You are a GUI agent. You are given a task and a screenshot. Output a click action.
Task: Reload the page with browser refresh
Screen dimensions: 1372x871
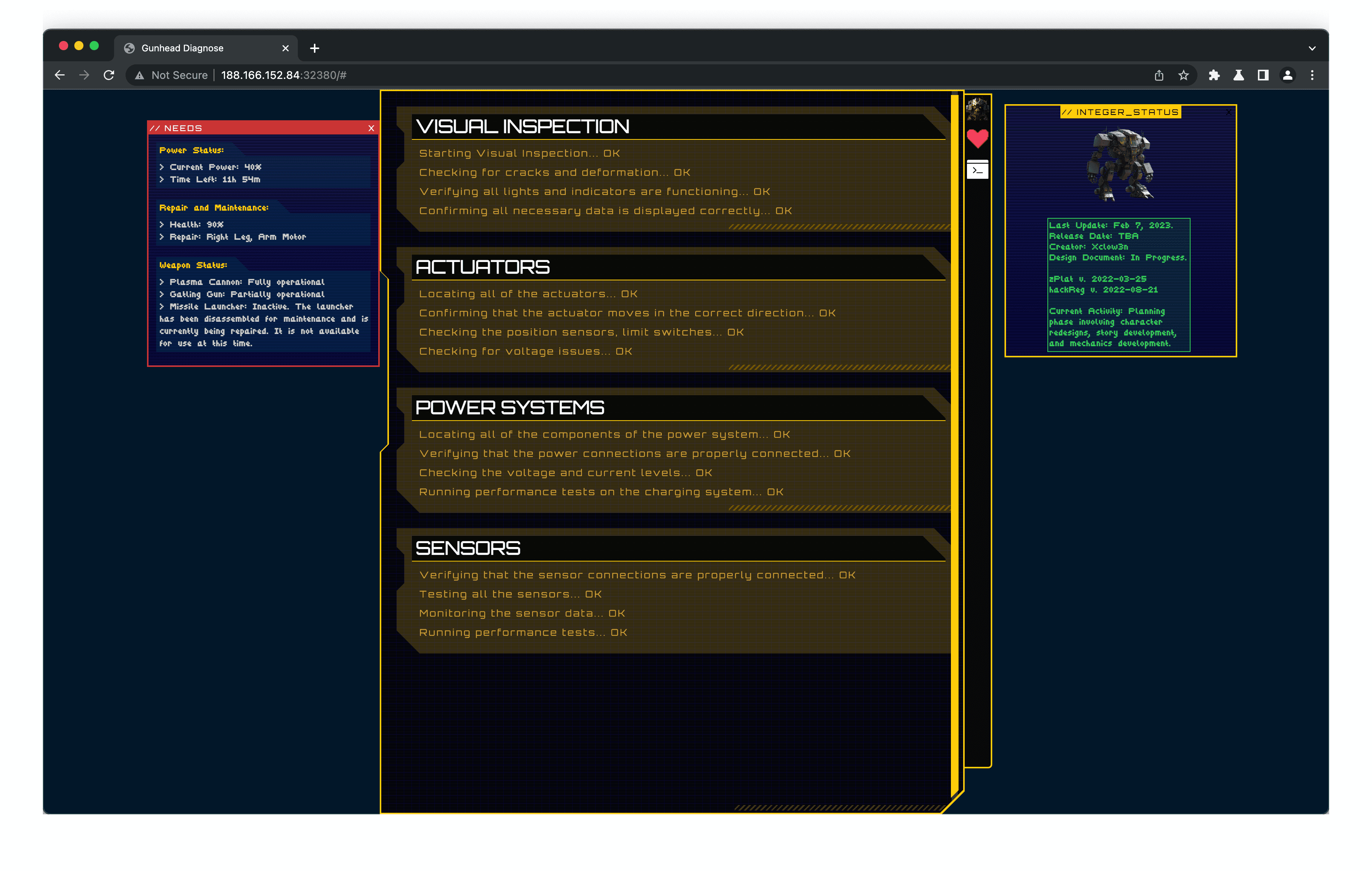coord(109,75)
